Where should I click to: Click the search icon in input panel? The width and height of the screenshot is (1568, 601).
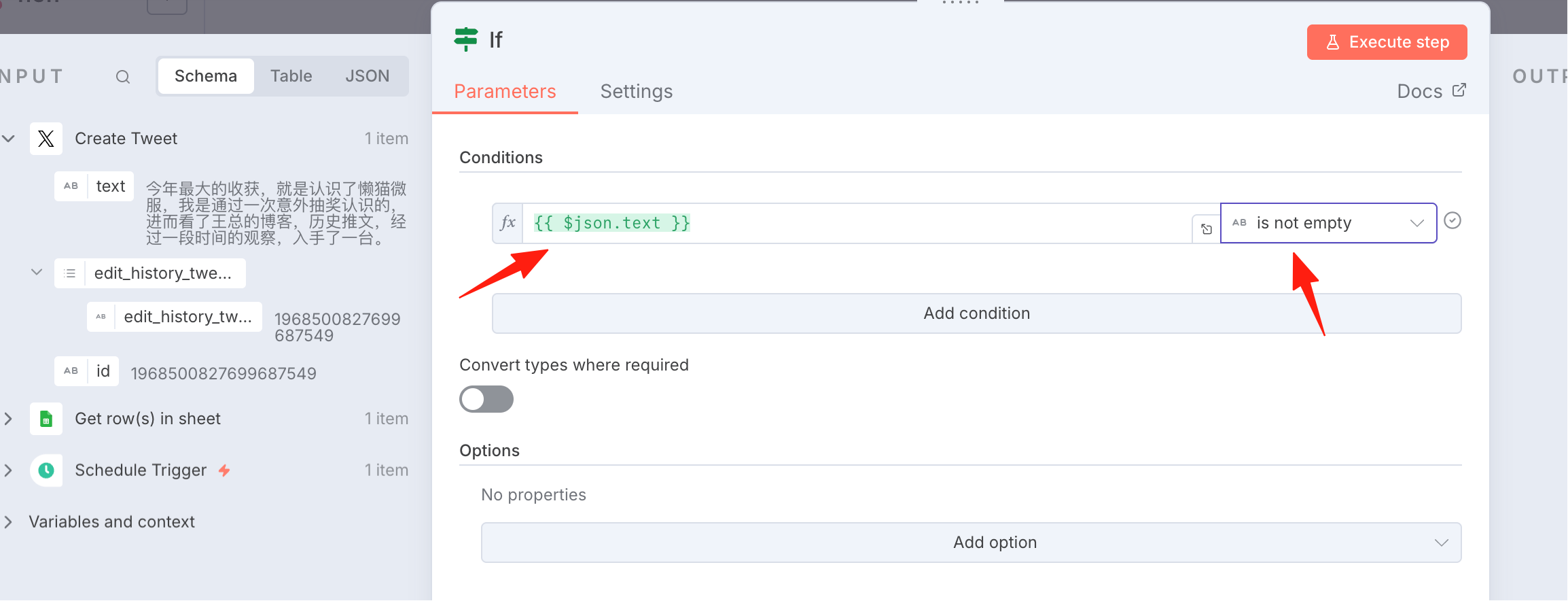tap(122, 77)
